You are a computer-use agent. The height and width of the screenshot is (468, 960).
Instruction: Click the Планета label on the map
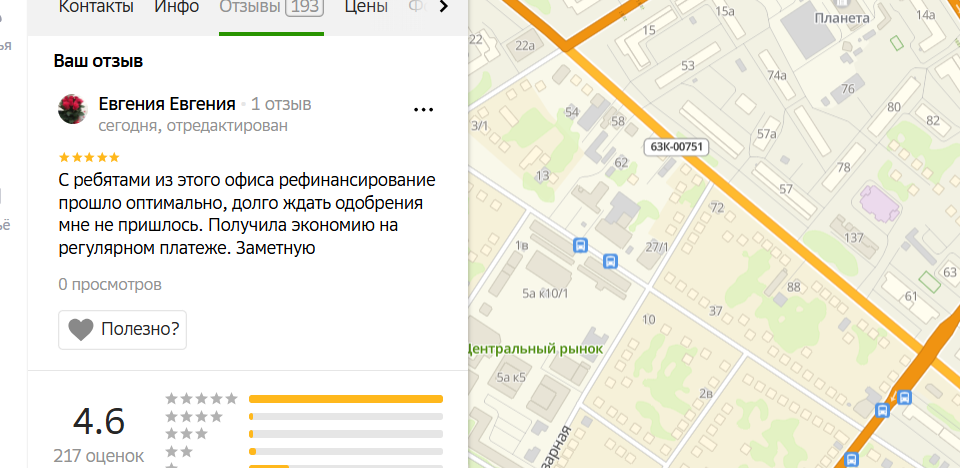(x=842, y=18)
